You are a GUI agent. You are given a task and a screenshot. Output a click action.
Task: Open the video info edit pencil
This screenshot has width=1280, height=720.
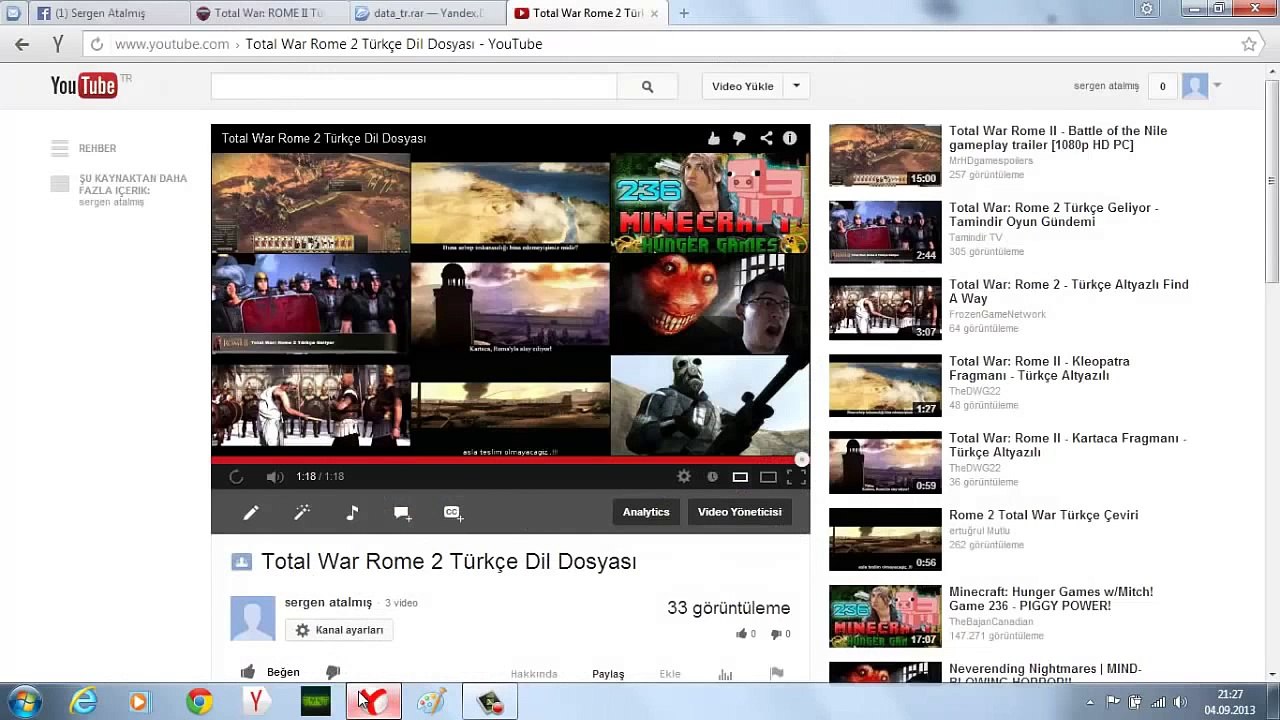[x=251, y=512]
